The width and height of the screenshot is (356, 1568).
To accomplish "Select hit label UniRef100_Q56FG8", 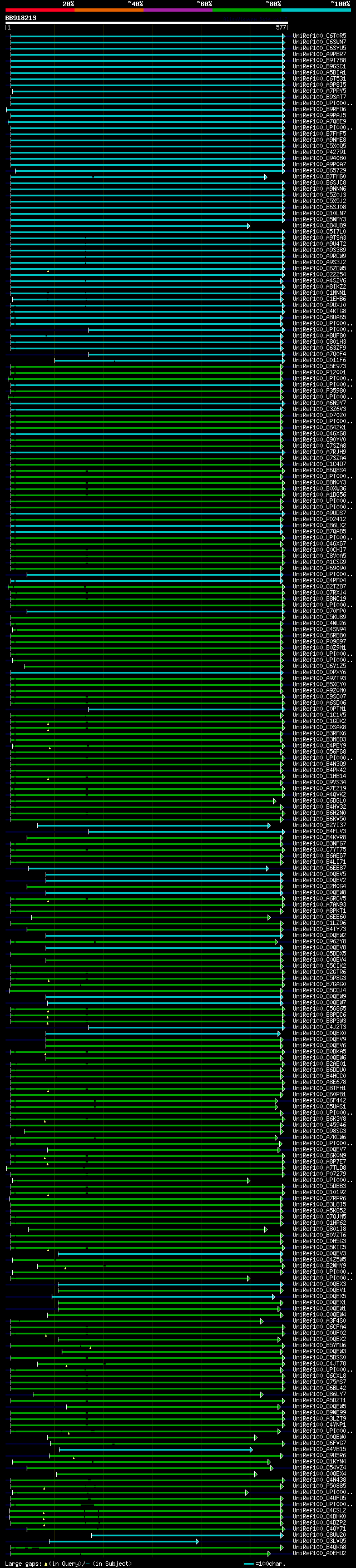I will [319, 752].
